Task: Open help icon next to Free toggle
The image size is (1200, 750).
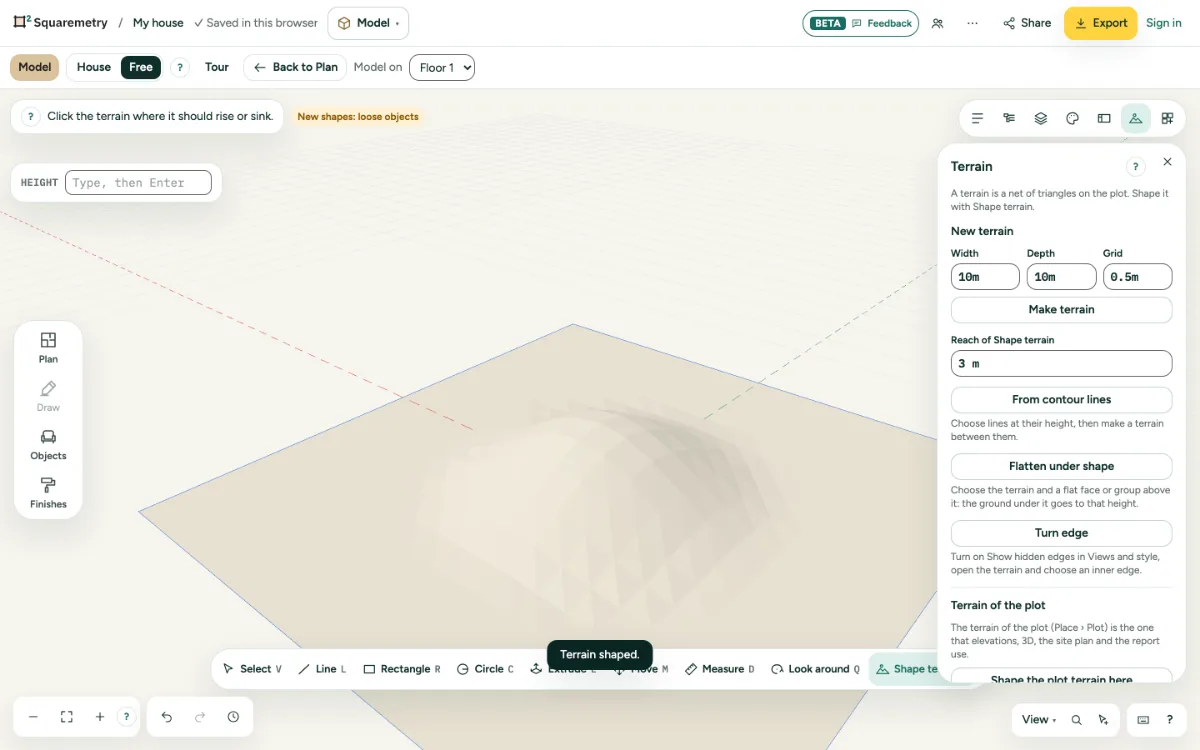Action: [179, 67]
